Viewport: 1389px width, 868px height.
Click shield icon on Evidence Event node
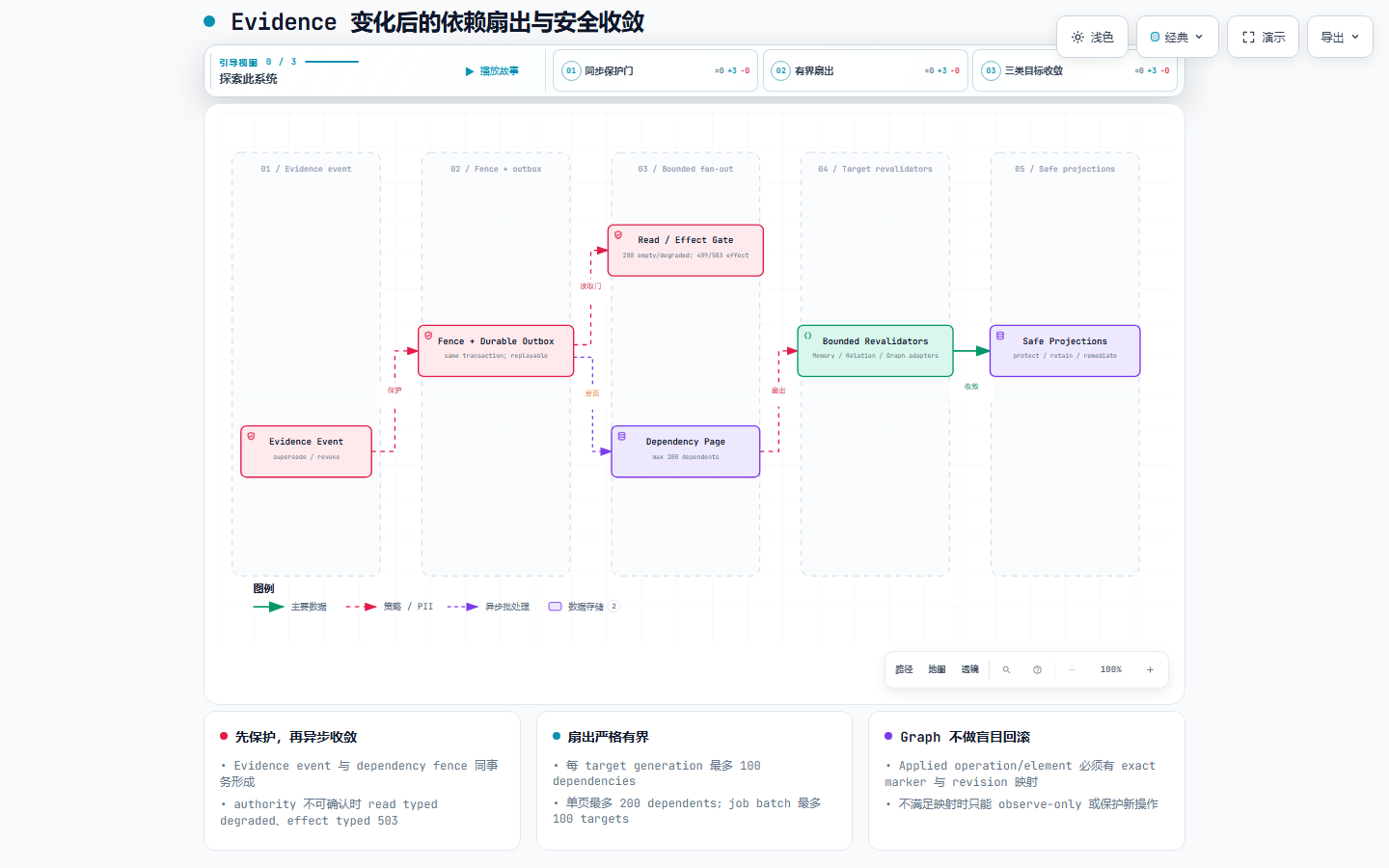(251, 437)
